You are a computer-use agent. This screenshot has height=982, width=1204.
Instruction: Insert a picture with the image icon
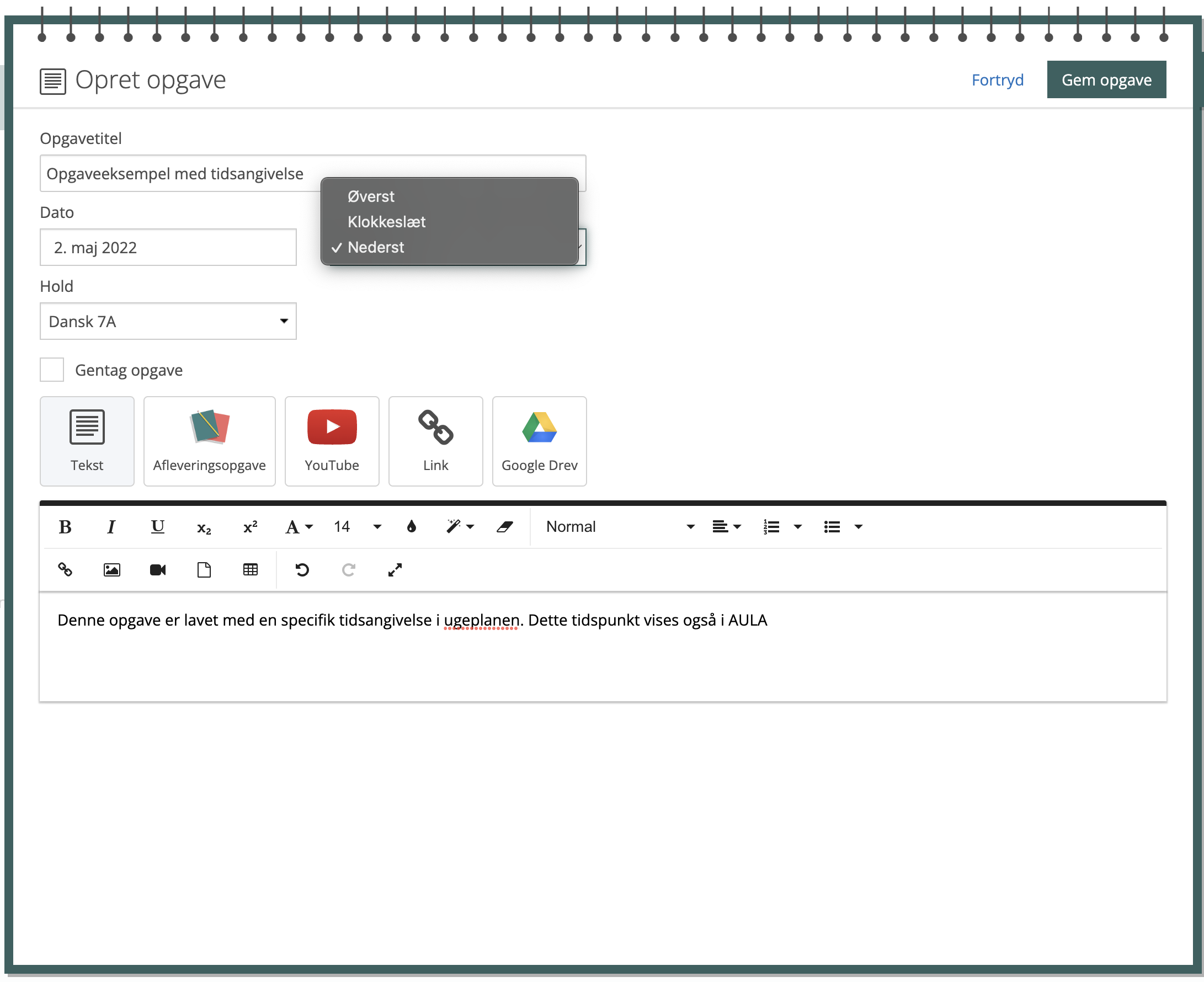tap(111, 570)
